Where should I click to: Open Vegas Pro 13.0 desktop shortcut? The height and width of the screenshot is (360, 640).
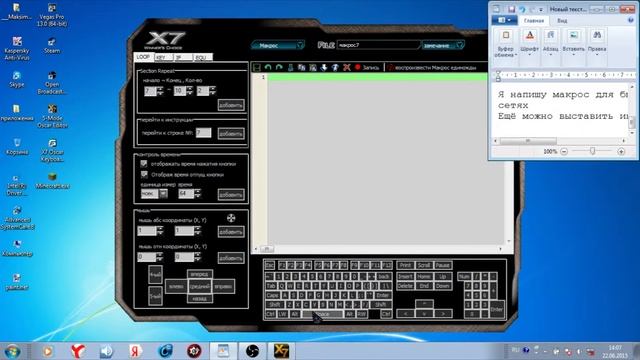point(52,15)
